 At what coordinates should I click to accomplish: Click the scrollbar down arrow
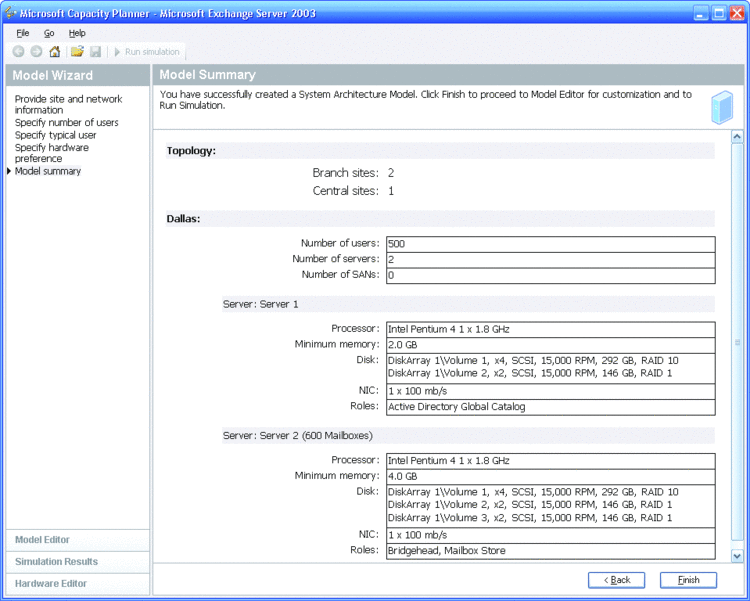738,555
